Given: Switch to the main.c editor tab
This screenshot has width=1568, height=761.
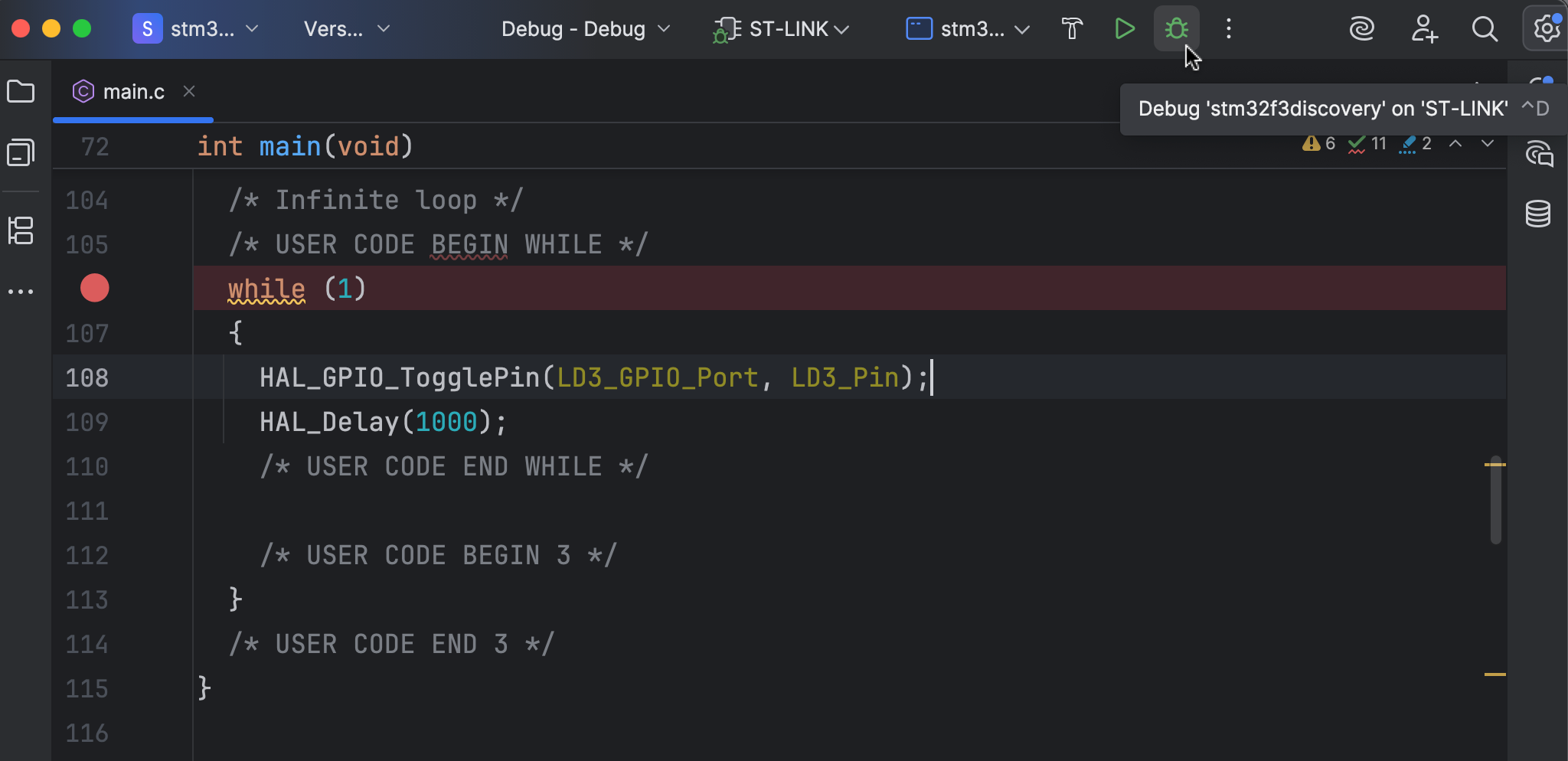Looking at the screenshot, I should pos(135,91).
